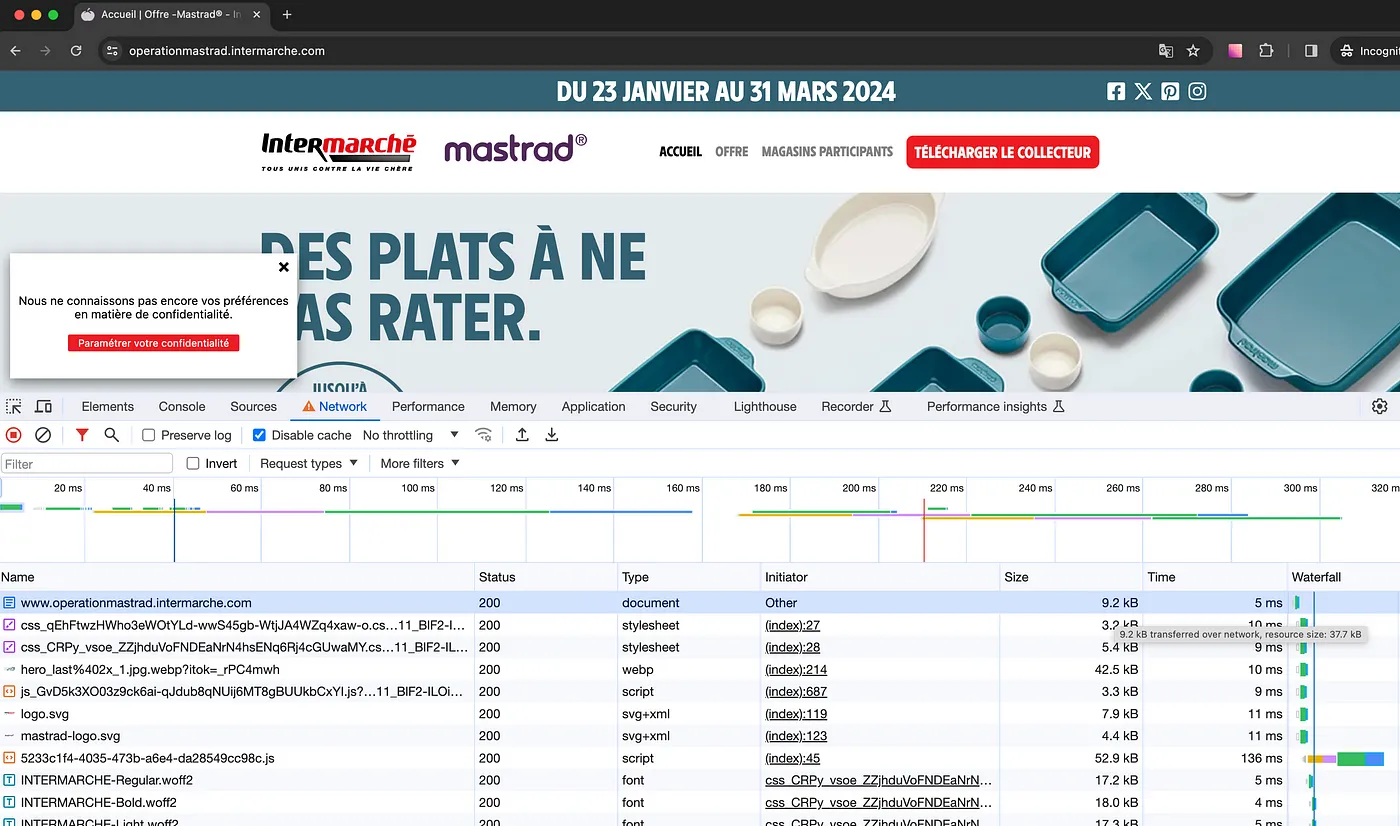Click the address bar URL
The image size is (1400, 826).
point(227,51)
